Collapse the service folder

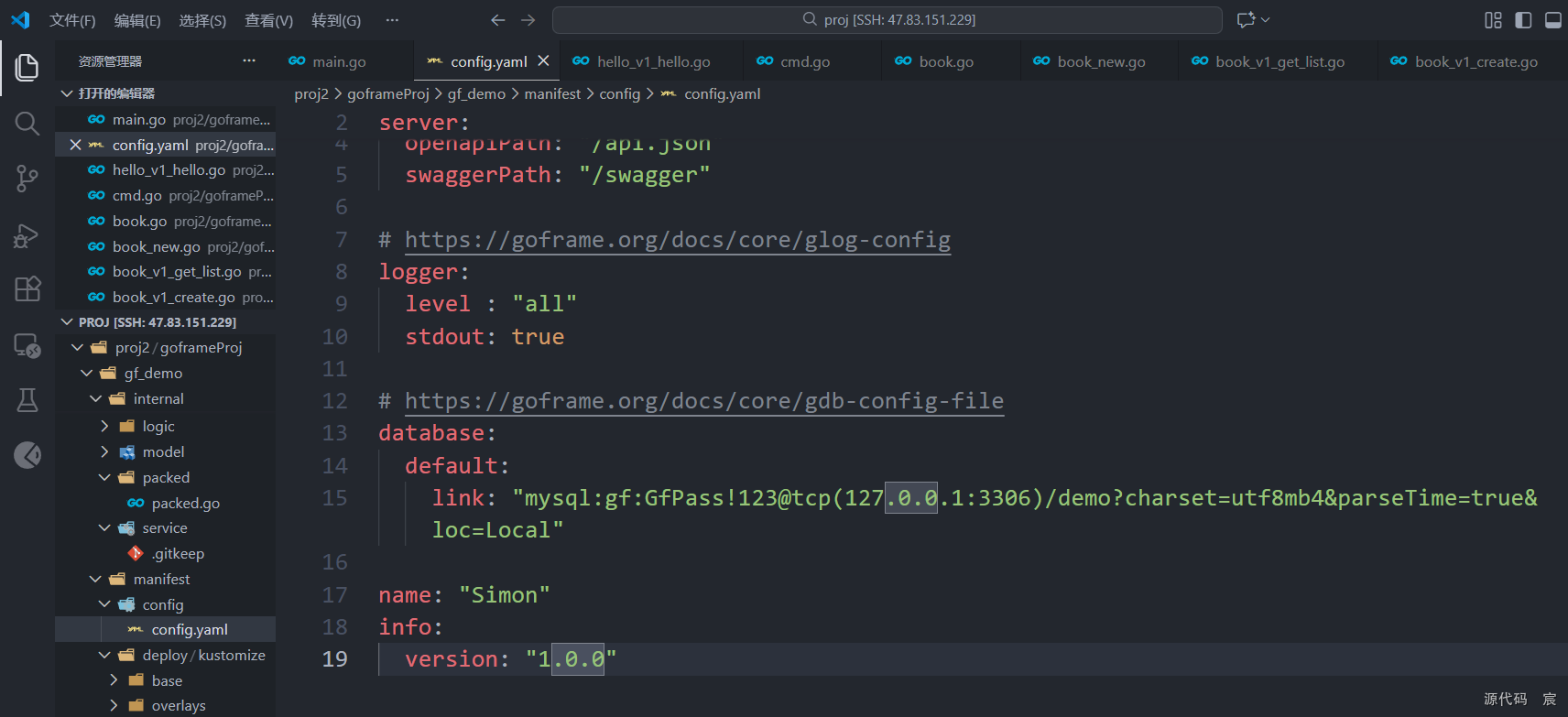point(104,528)
